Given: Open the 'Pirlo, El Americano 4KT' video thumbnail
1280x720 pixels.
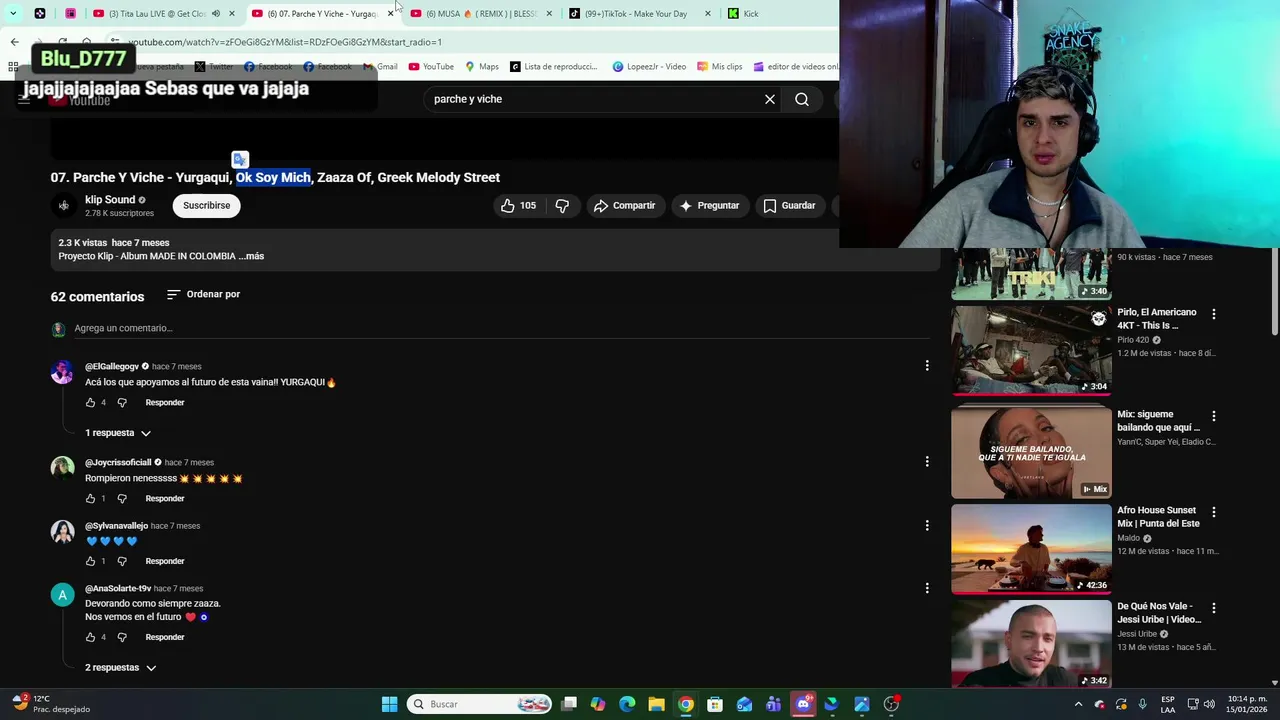Looking at the screenshot, I should [x=1031, y=350].
